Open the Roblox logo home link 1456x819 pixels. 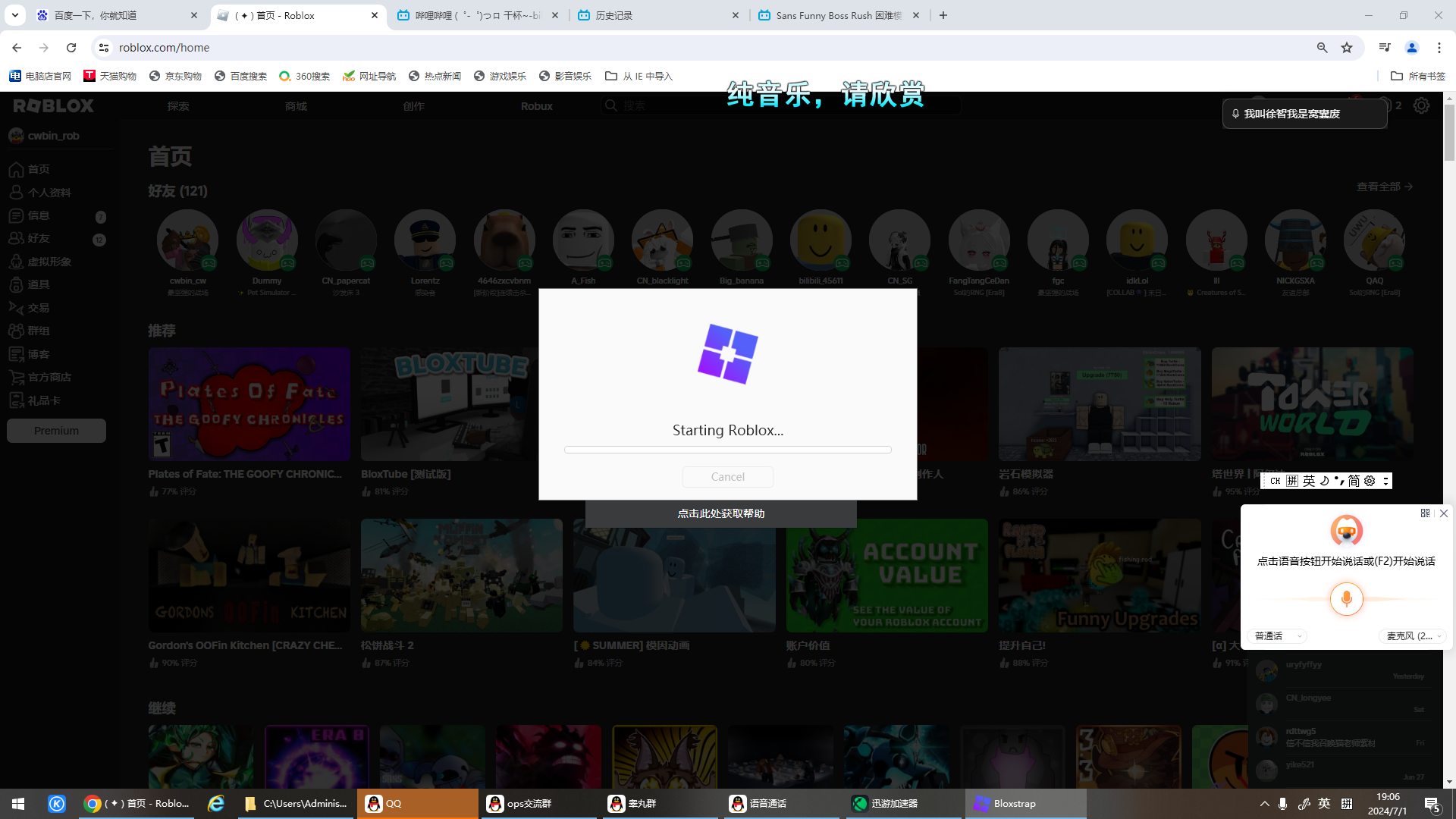tap(53, 106)
